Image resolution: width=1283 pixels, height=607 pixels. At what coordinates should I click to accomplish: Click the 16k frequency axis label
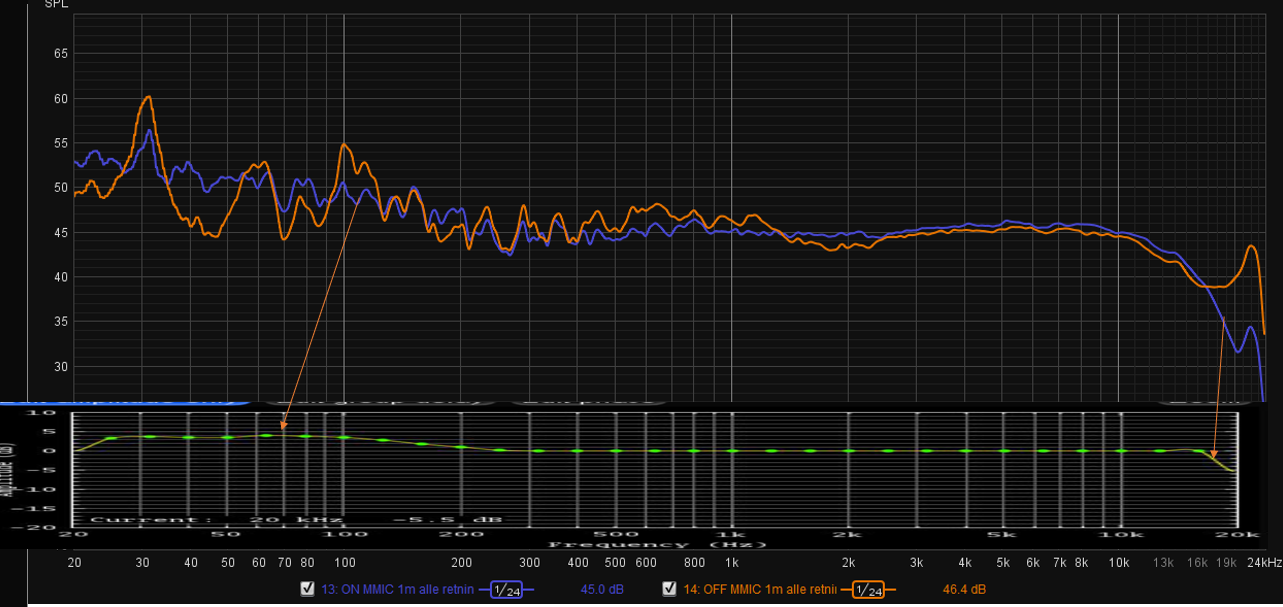point(1197,564)
